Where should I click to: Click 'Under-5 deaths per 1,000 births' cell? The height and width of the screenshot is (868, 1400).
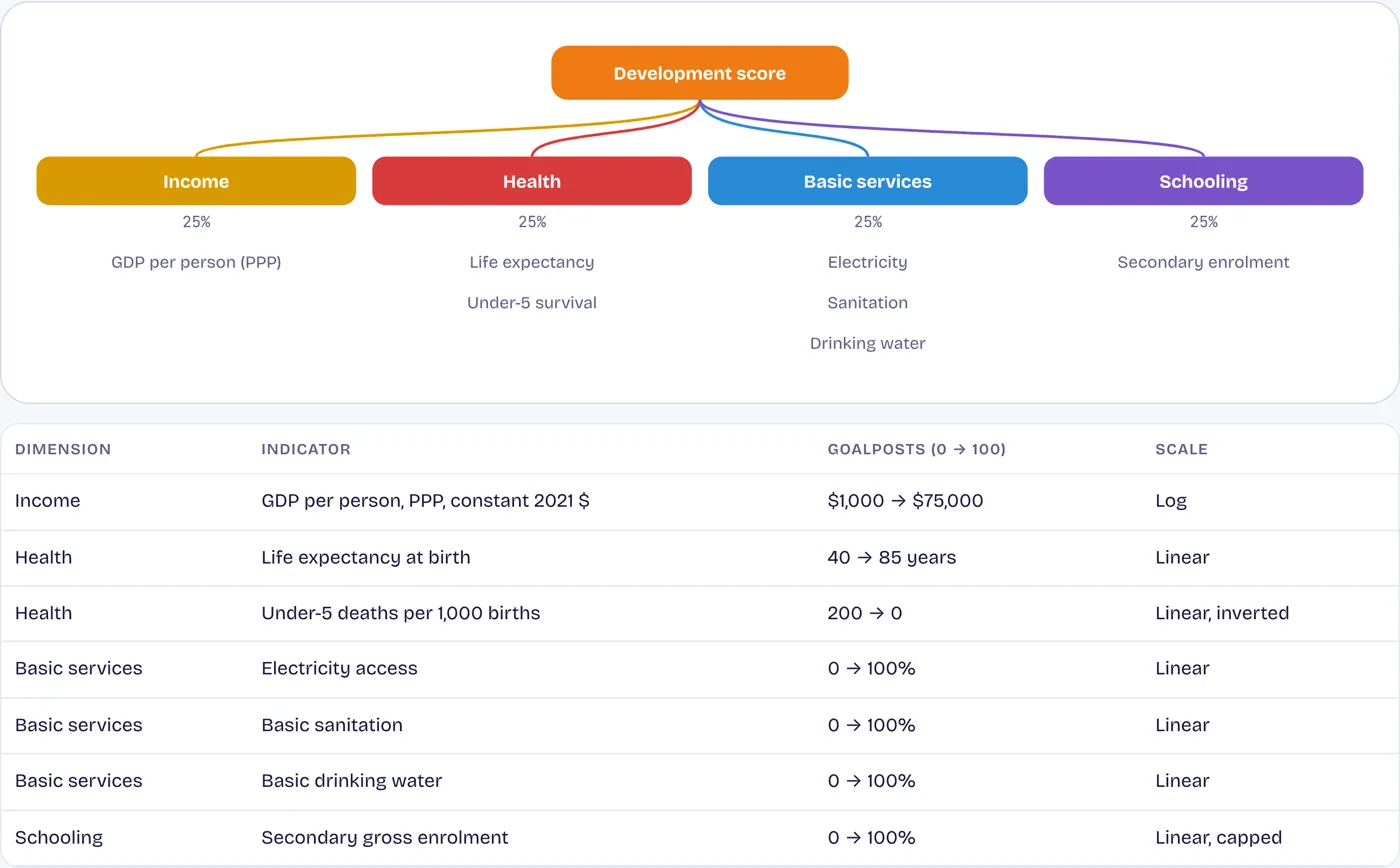(401, 613)
